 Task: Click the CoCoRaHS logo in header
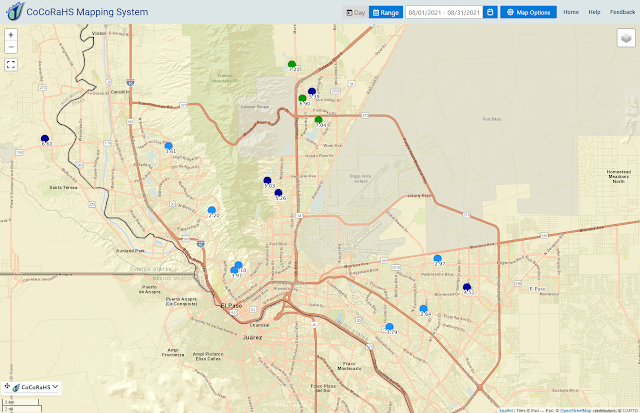click(x=15, y=11)
